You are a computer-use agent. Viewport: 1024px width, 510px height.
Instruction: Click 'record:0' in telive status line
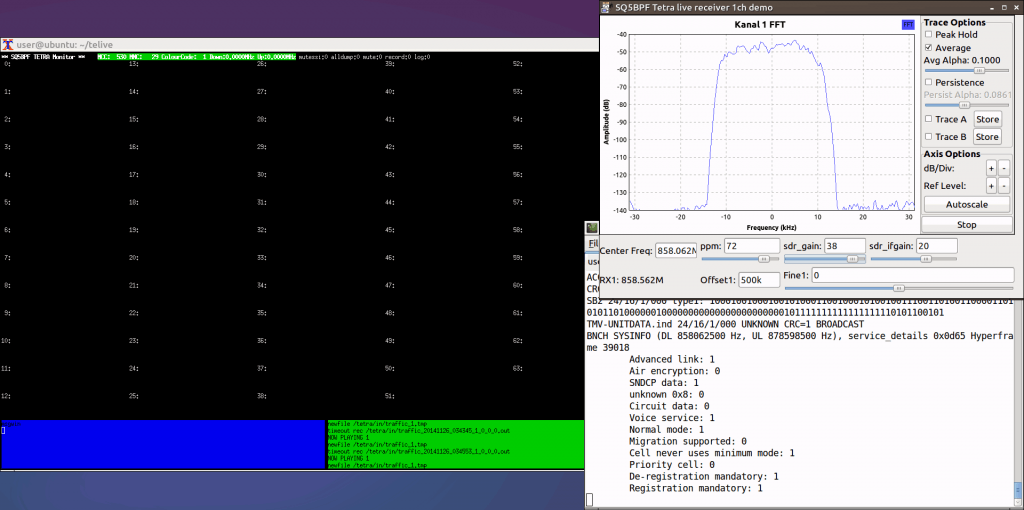(400, 57)
